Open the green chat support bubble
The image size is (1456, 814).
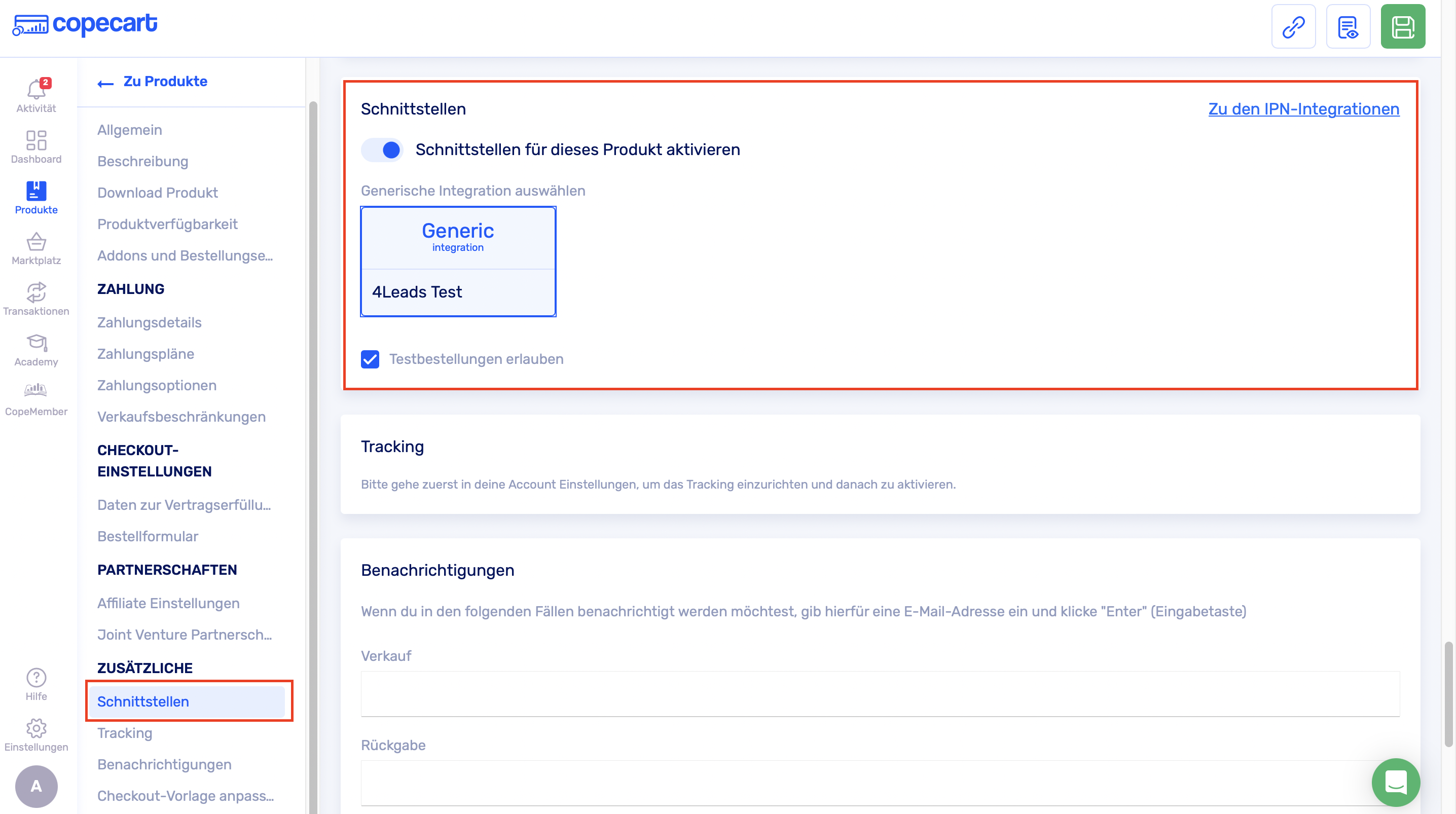1396,782
